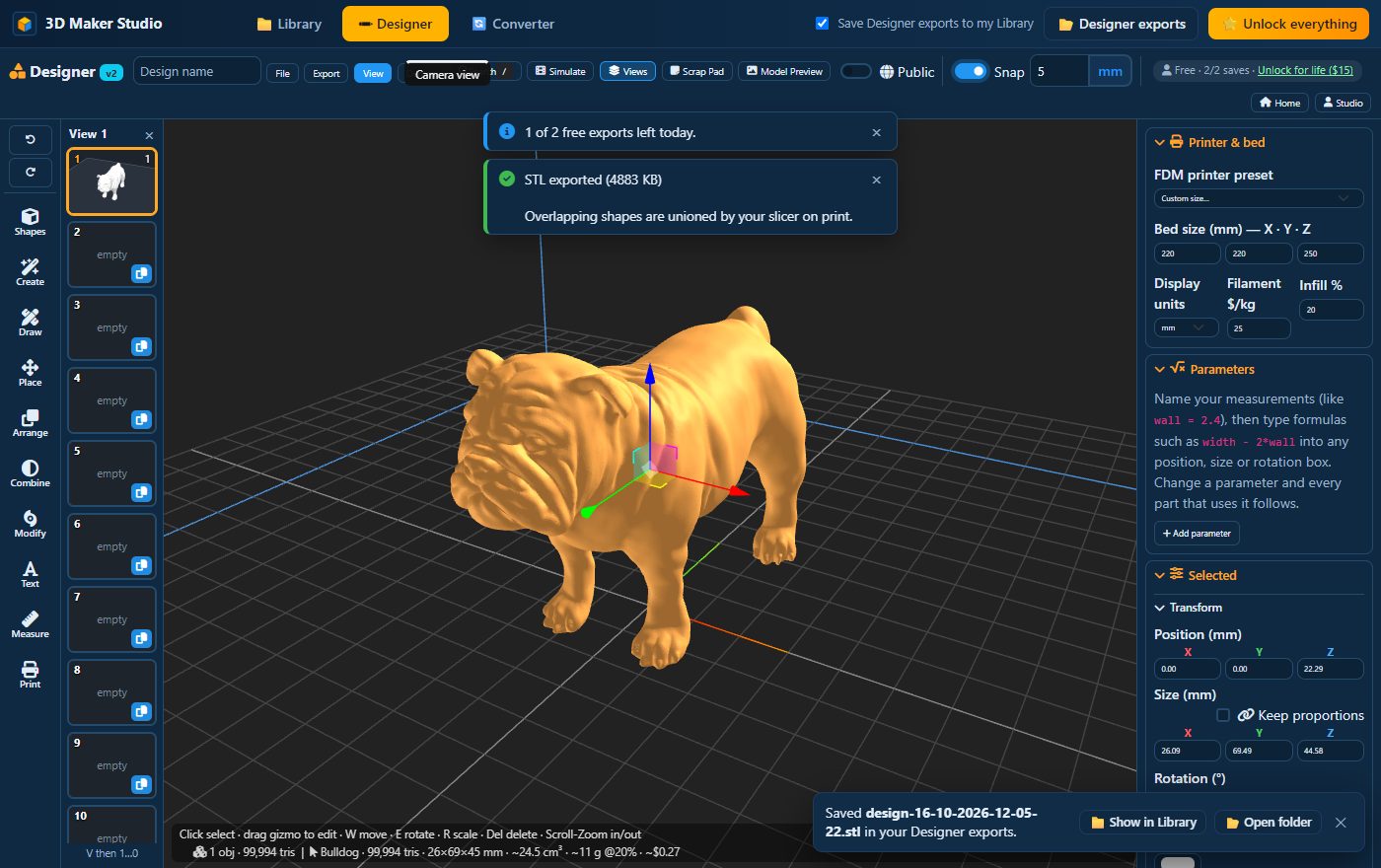
Task: Dismiss the STL exported notification
Action: tap(876, 180)
